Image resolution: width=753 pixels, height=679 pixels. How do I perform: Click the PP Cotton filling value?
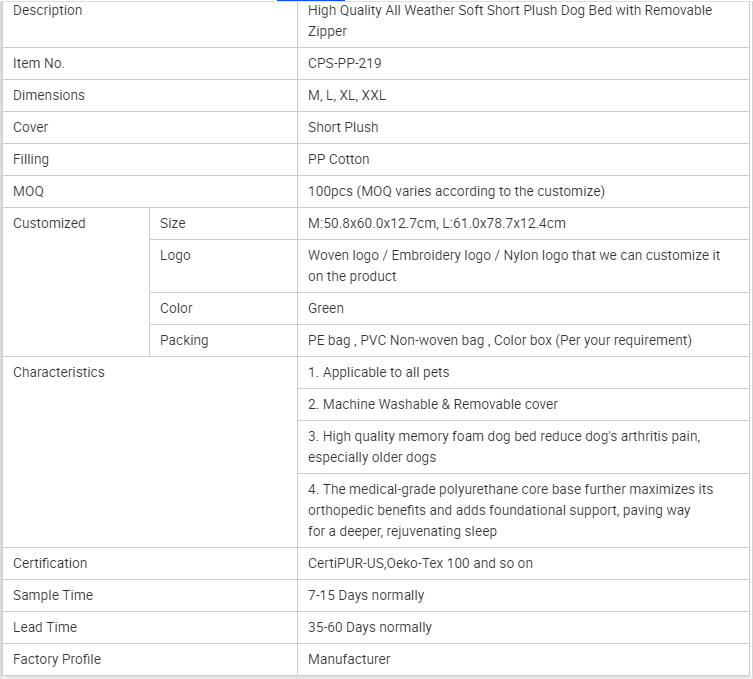point(338,159)
